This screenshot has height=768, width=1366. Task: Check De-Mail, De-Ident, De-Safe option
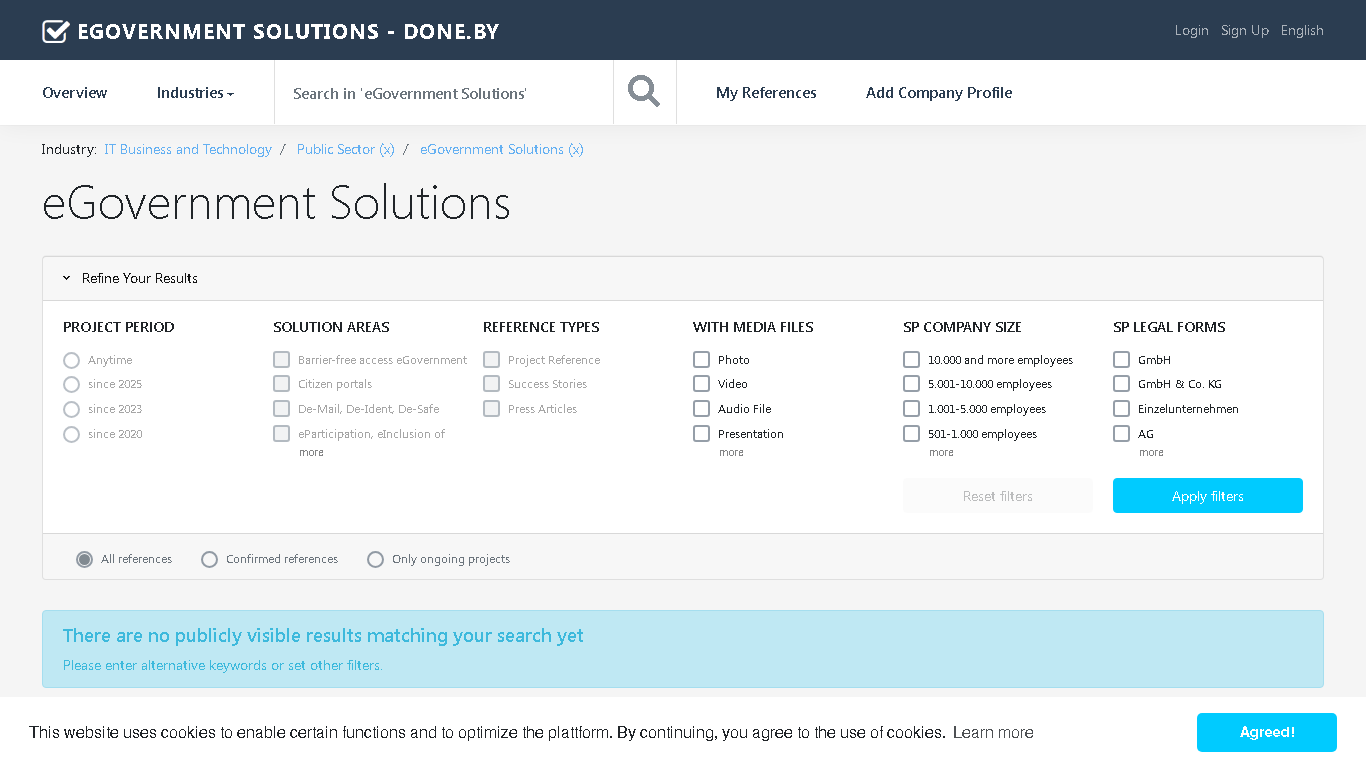(x=281, y=408)
